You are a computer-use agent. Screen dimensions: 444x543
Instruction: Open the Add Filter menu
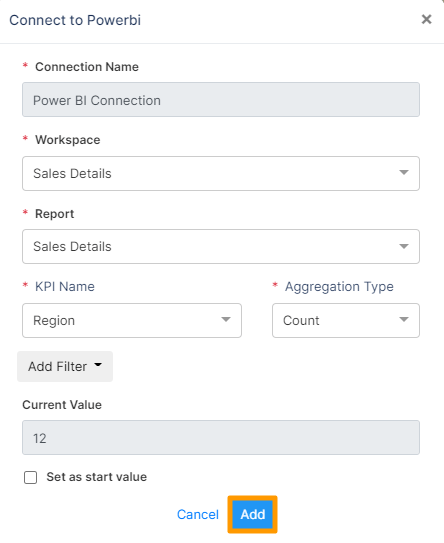click(65, 366)
